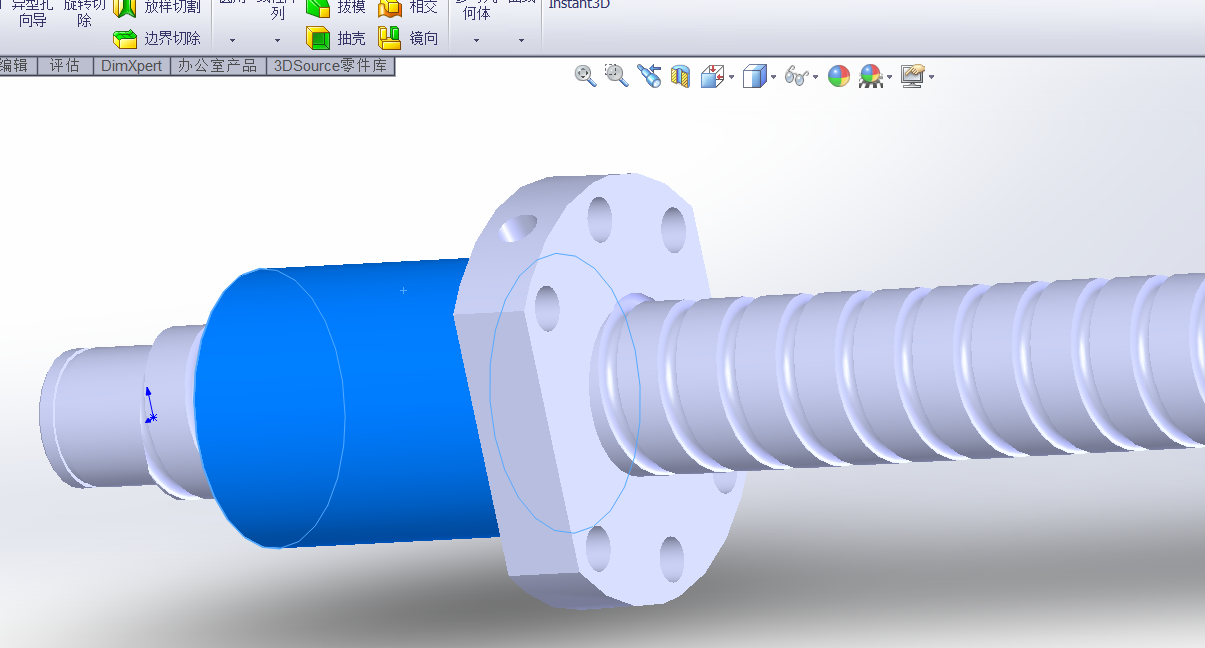1205x648 pixels.
Task: Click the 镜向 text label
Action: (424, 39)
